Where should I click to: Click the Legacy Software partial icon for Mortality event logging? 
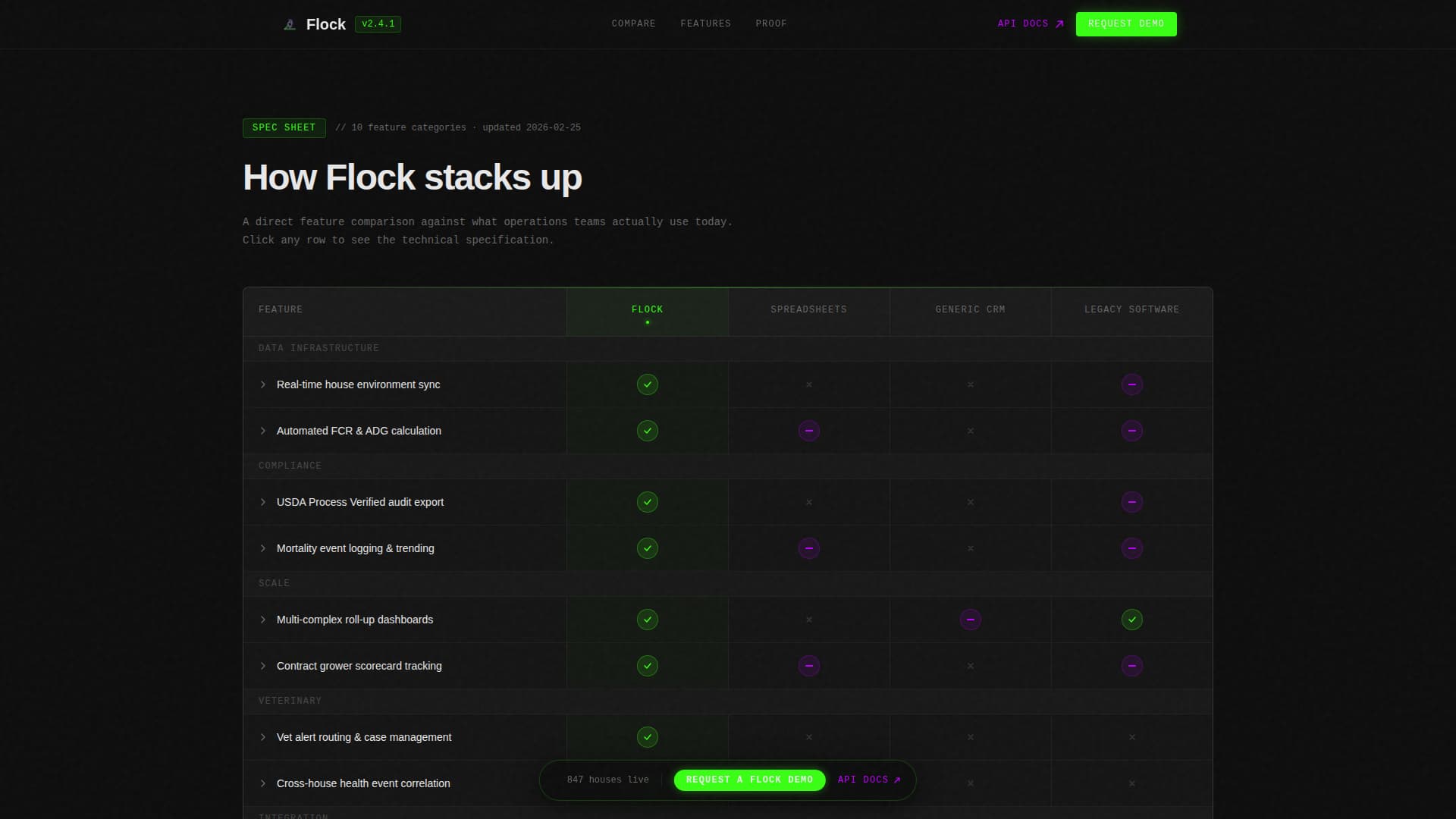coord(1131,548)
